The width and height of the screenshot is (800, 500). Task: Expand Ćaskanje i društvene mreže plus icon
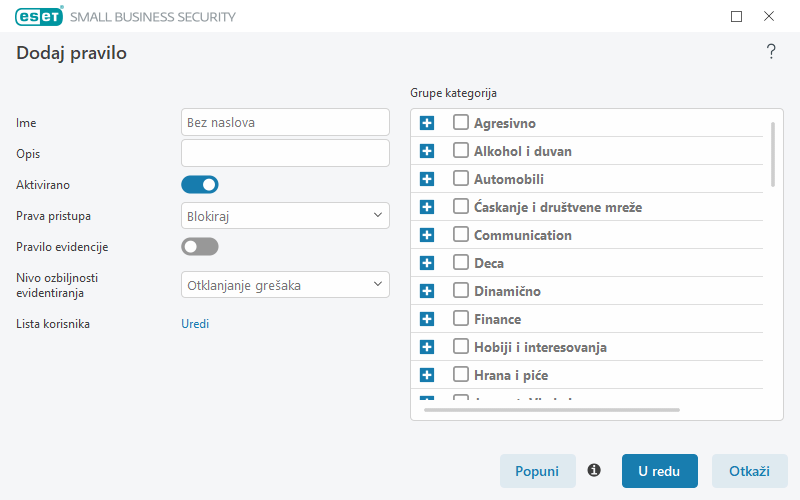point(427,207)
